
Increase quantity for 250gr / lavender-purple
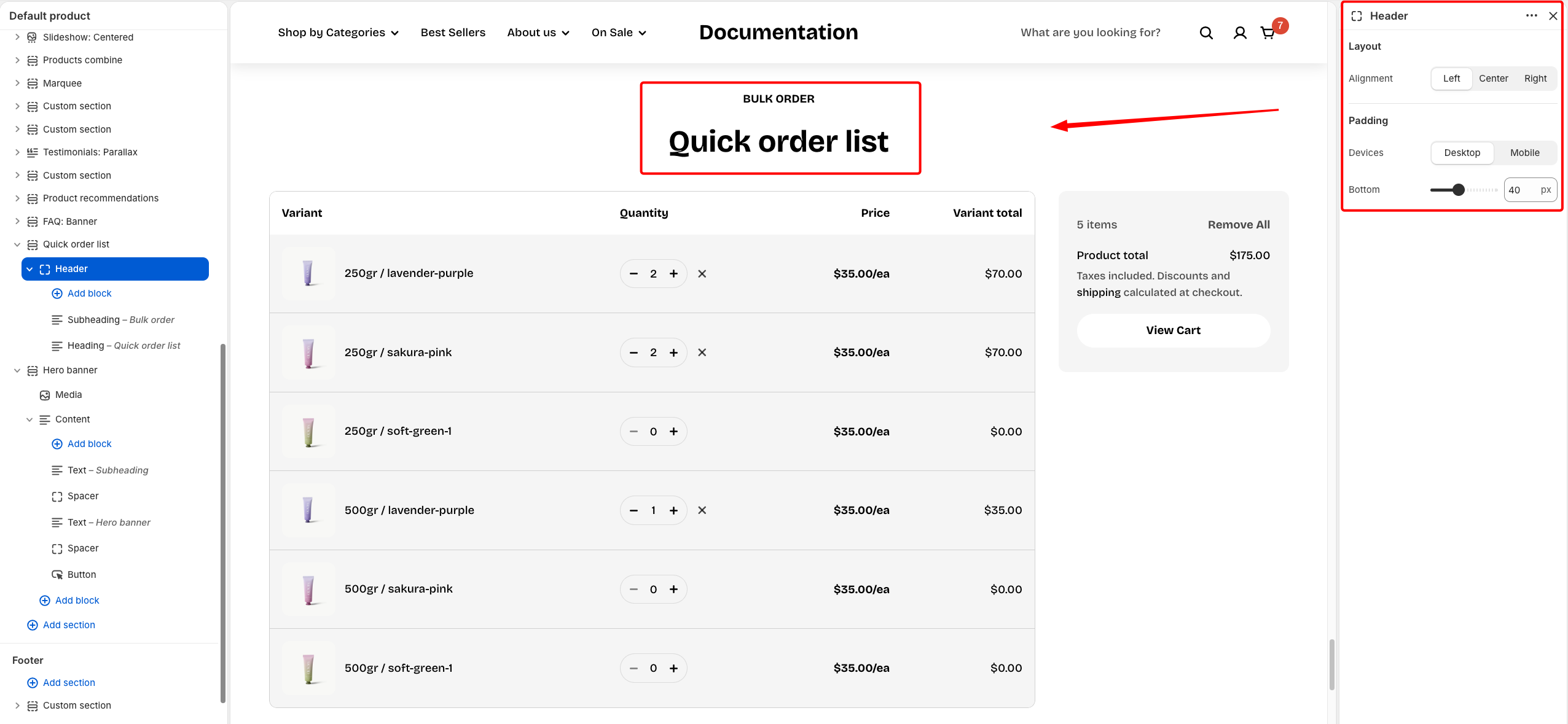(x=673, y=274)
